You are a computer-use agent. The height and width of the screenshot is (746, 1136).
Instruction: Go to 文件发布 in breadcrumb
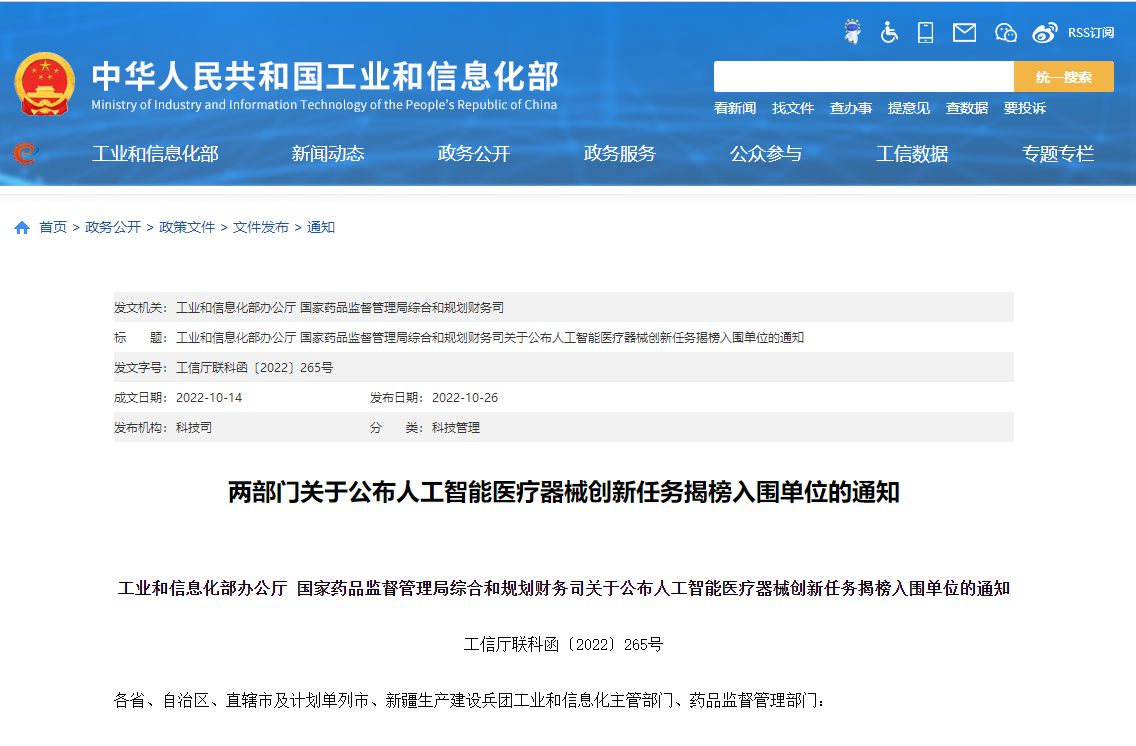click(261, 227)
